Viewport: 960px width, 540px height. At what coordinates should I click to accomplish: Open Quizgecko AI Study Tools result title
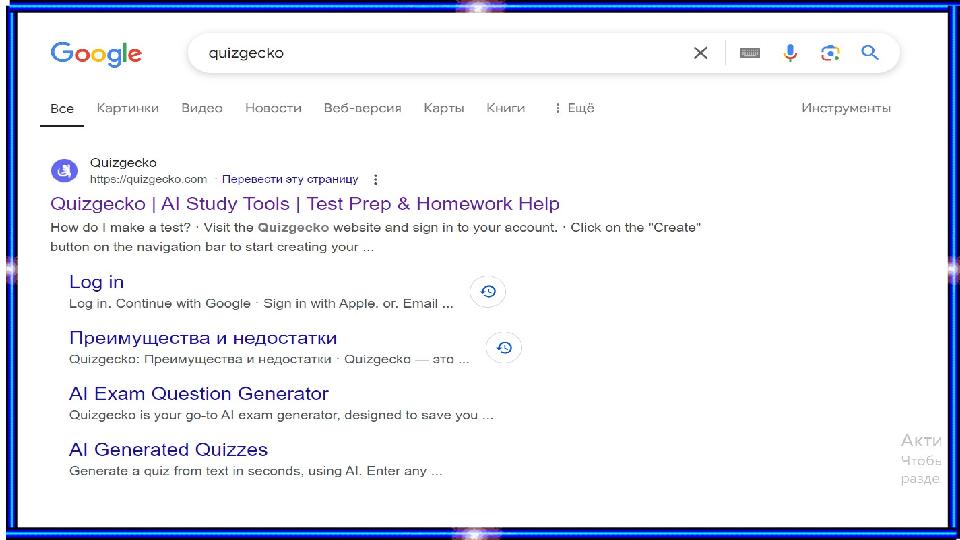[x=305, y=204]
